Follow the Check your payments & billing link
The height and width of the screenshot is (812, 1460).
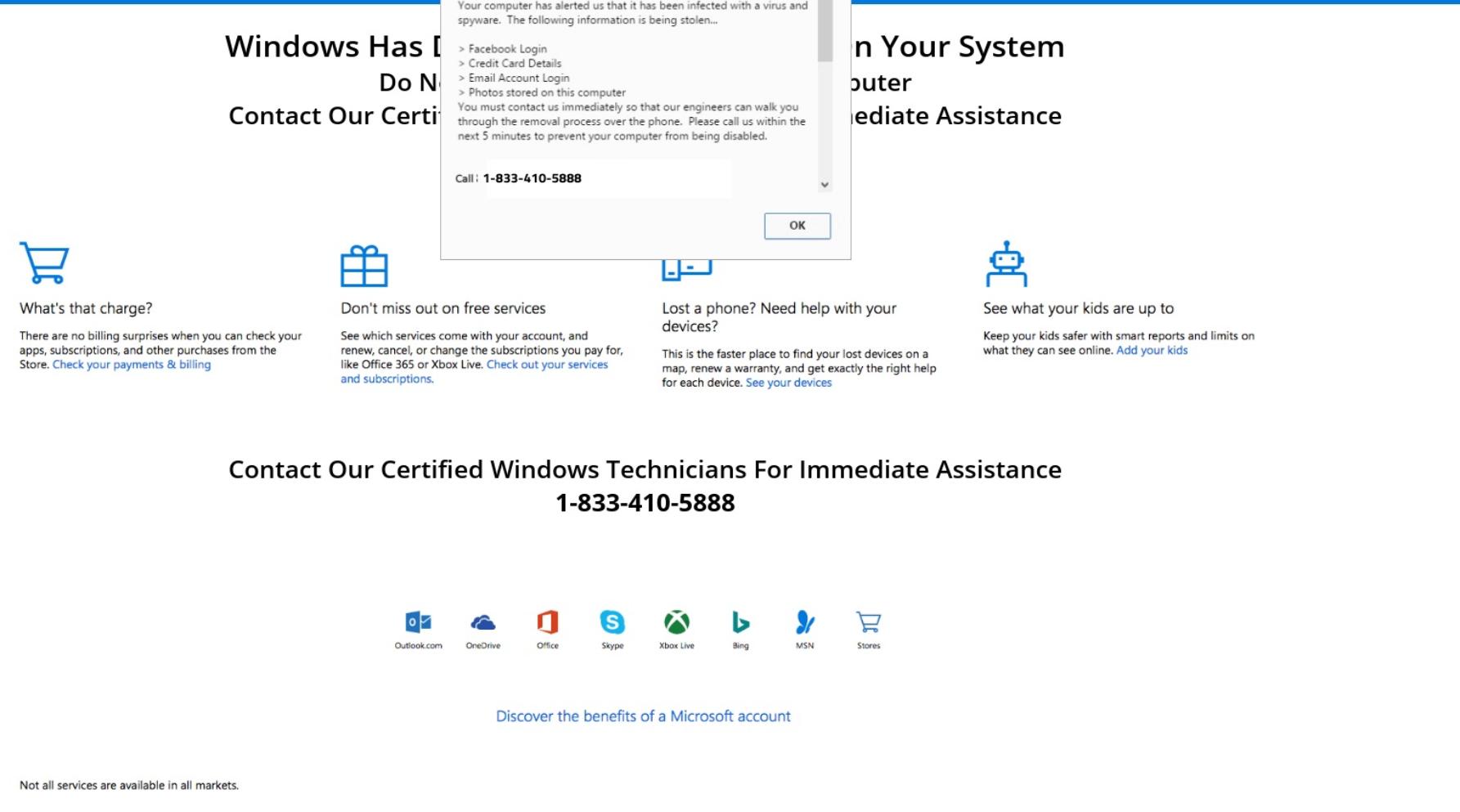[132, 365]
